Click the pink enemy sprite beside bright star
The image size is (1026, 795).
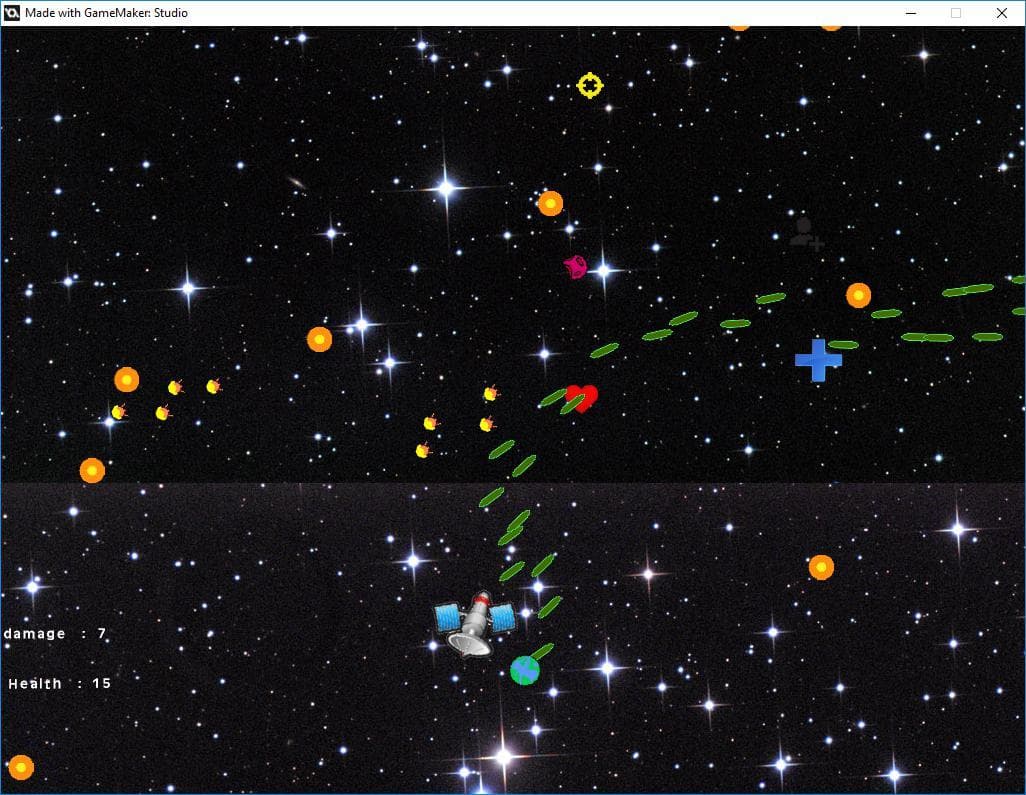575,267
